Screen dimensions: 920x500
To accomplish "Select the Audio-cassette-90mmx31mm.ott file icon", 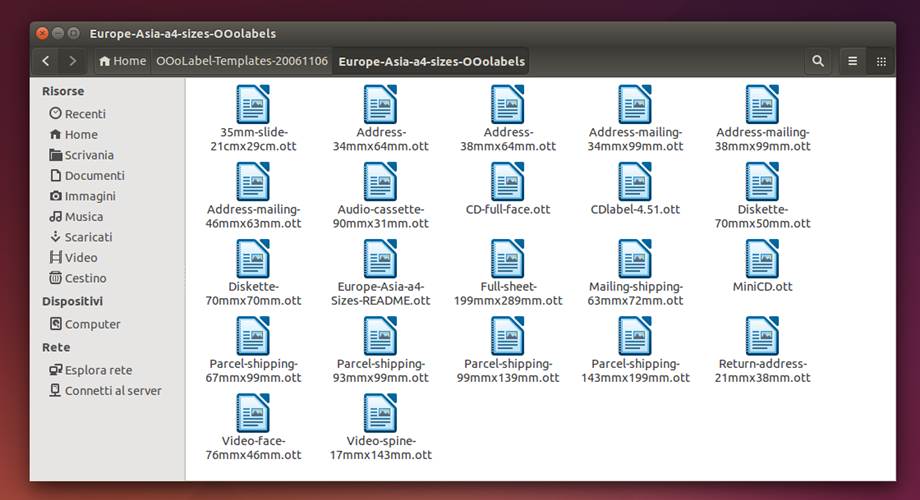I will pyautogui.click(x=380, y=182).
